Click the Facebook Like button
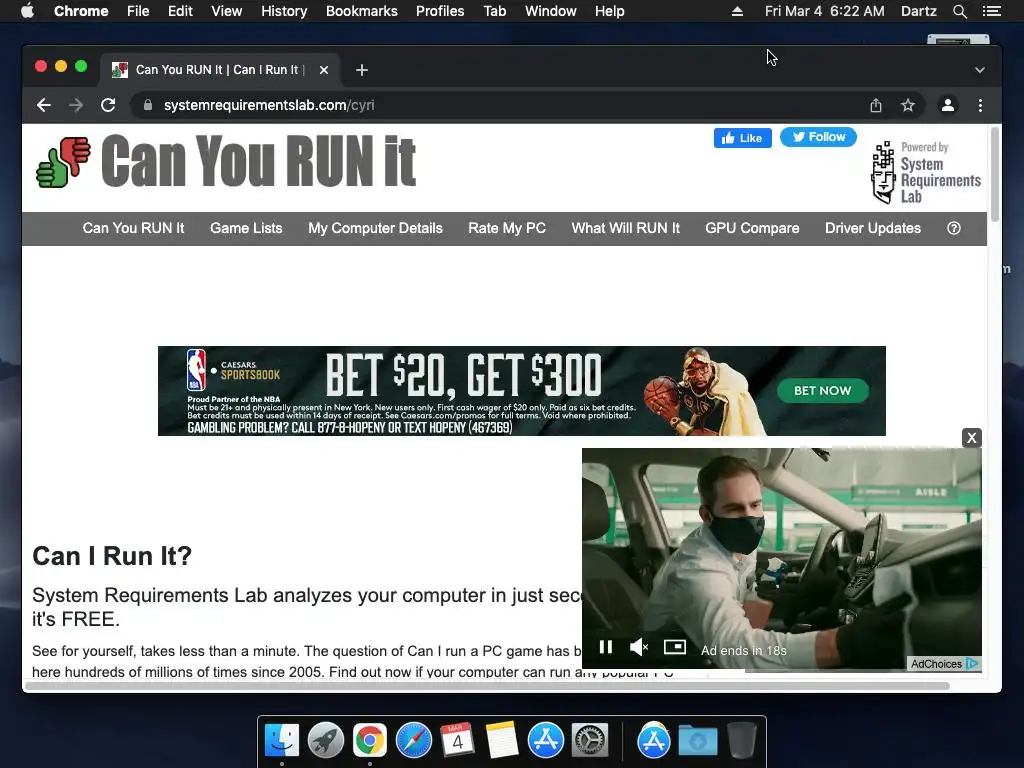 pyautogui.click(x=743, y=138)
